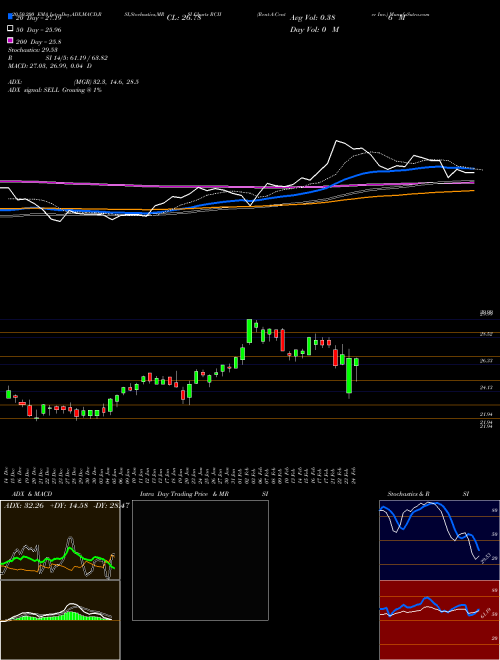Click the blue 20 Day legend swatch
This screenshot has width=500, height=660.
click(10, 17)
